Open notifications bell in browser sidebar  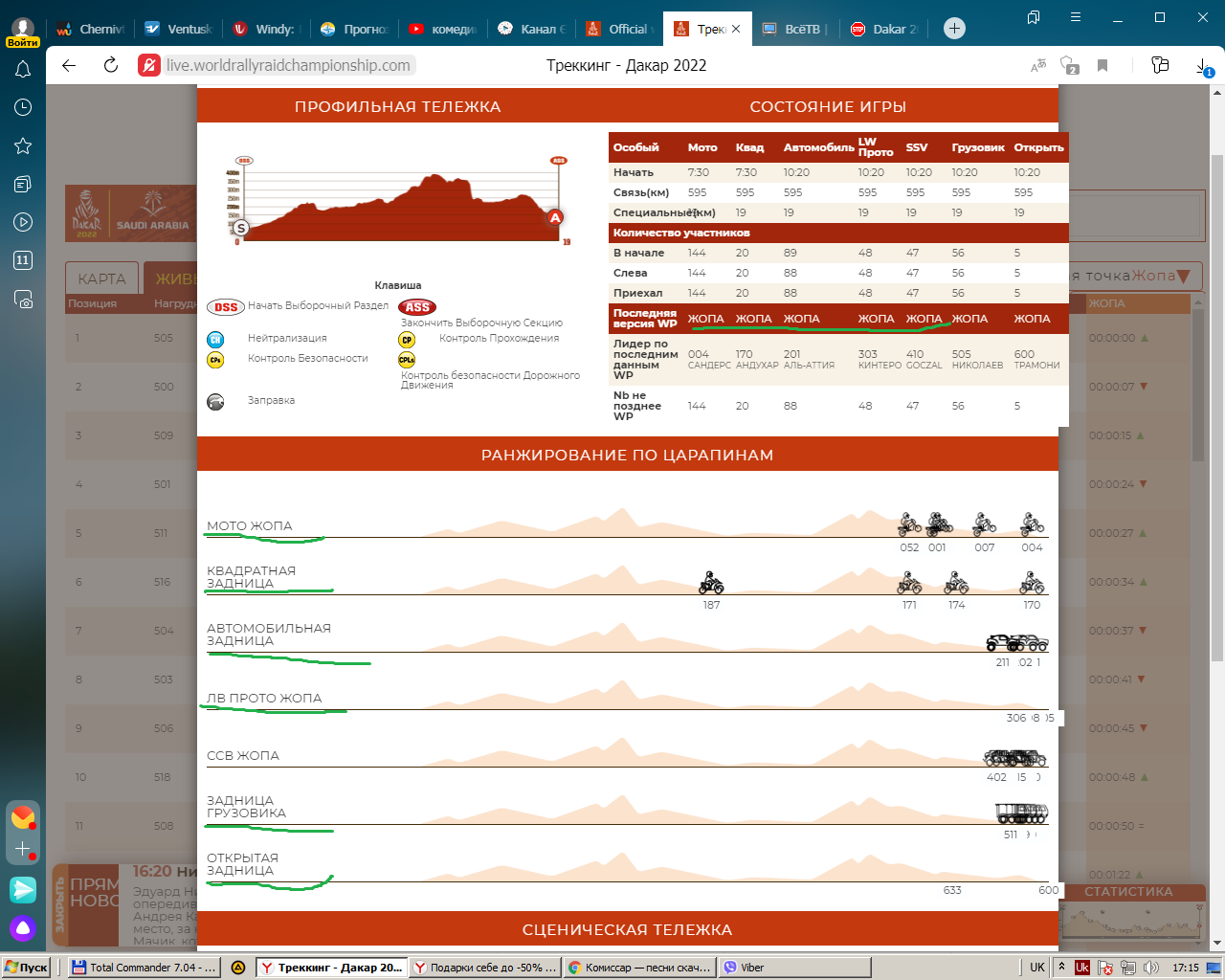(x=23, y=70)
